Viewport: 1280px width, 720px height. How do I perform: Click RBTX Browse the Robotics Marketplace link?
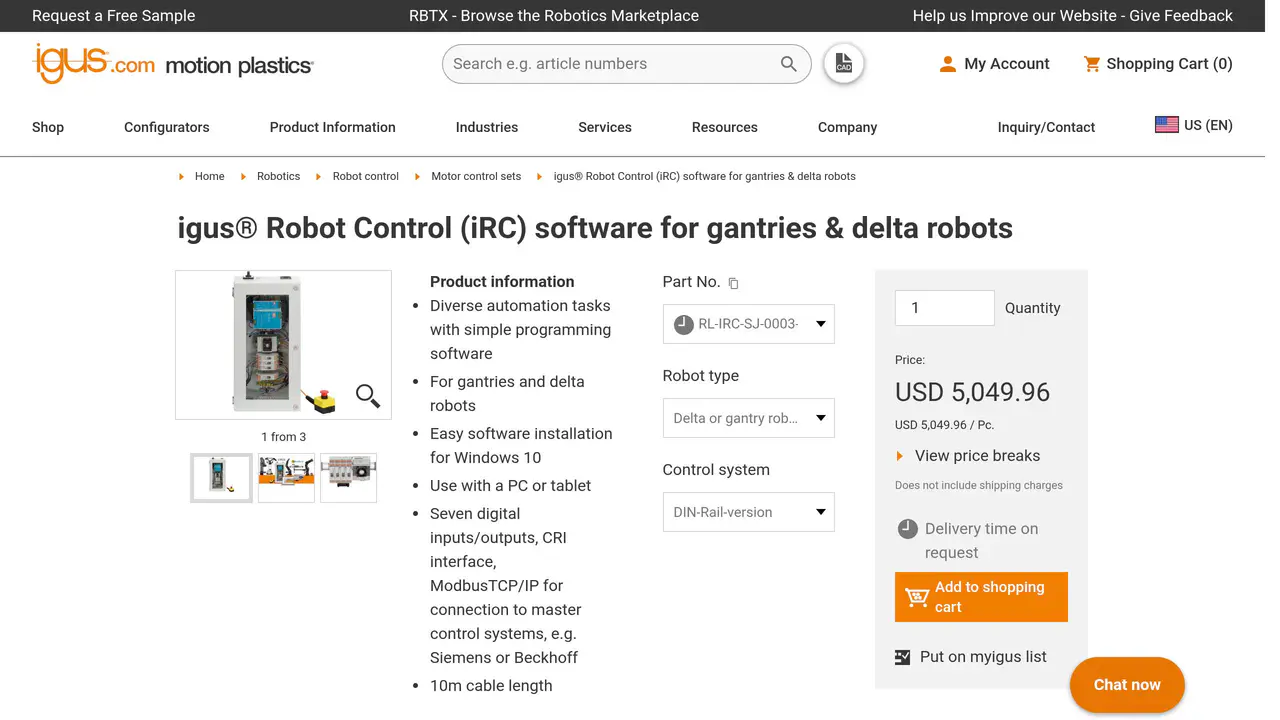tap(554, 16)
